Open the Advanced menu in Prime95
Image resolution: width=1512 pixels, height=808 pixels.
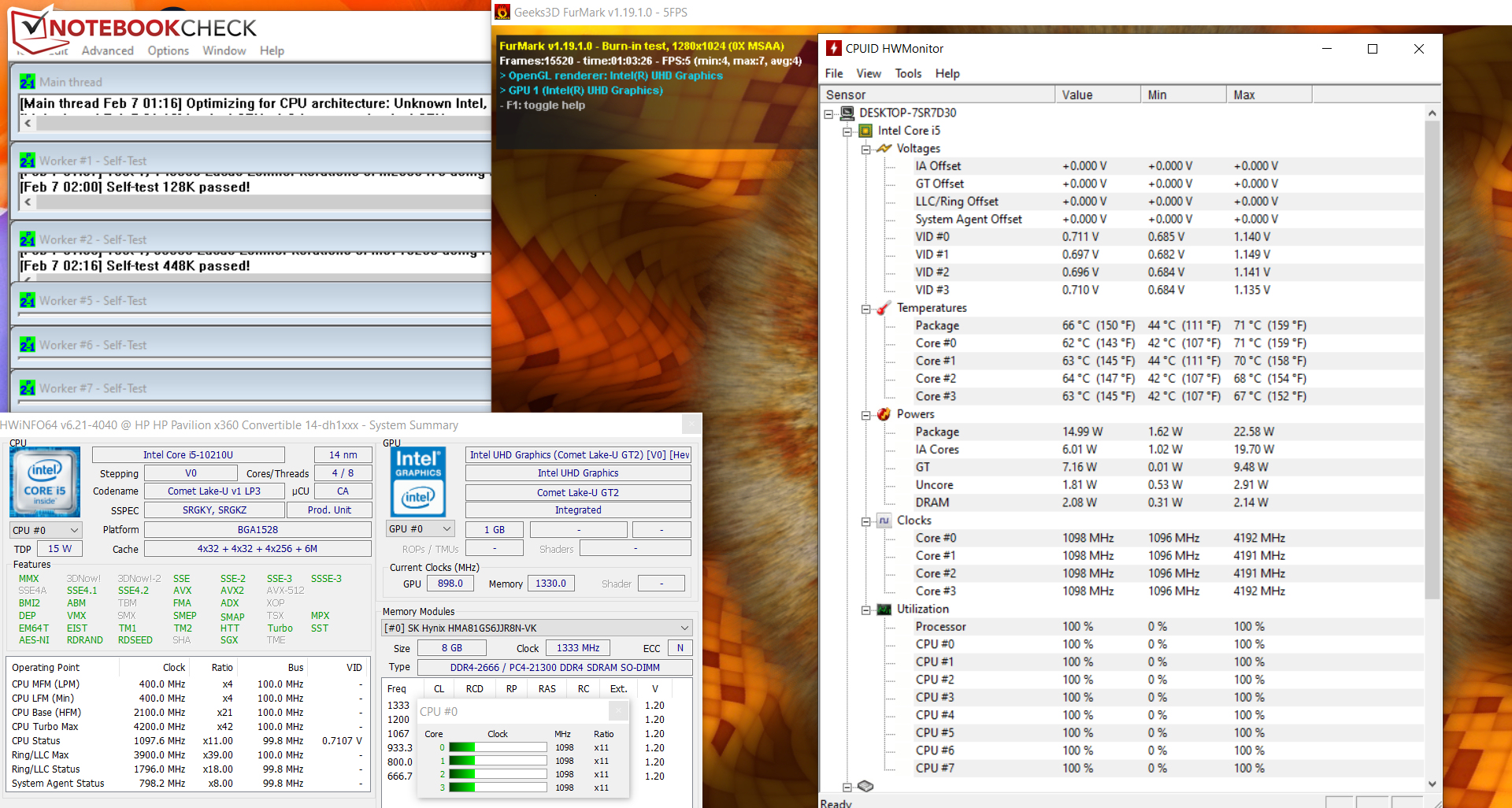click(107, 50)
